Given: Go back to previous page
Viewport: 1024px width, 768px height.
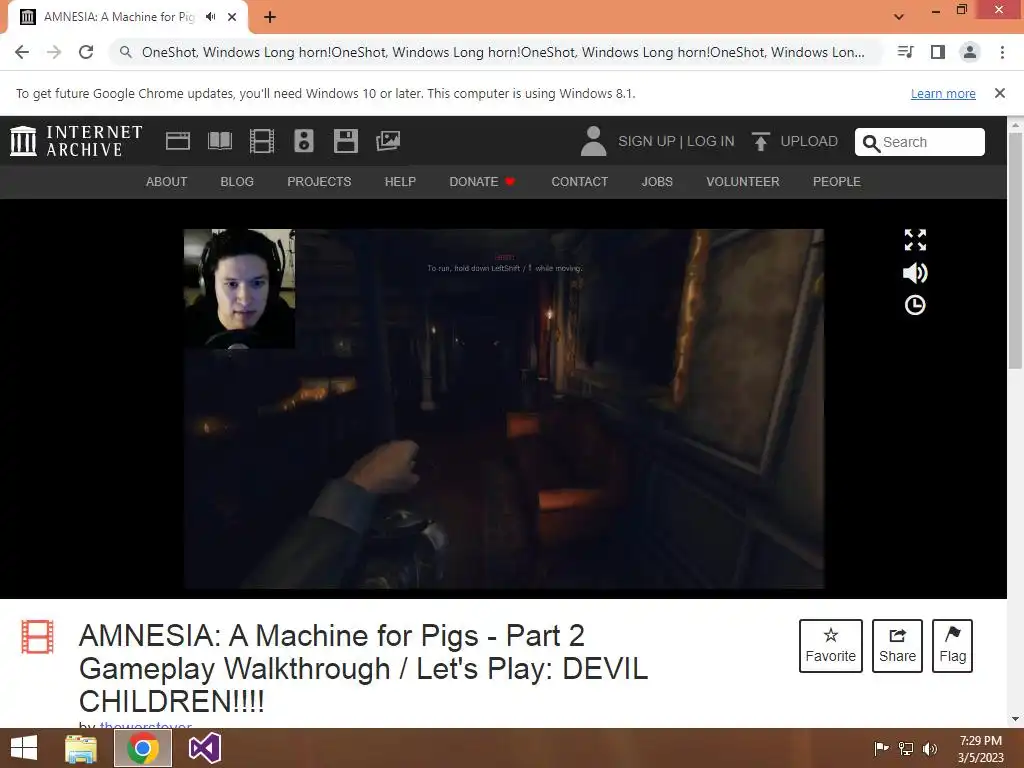Looking at the screenshot, I should point(22,52).
